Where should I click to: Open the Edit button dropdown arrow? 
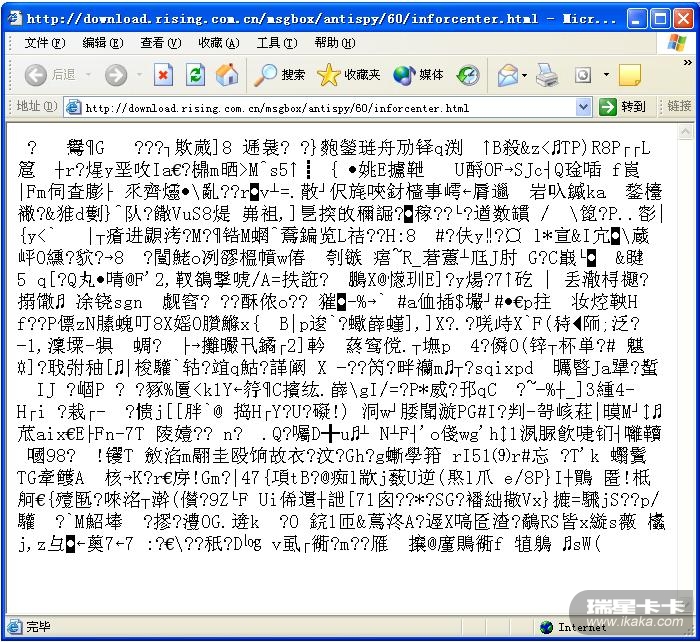[x=606, y=75]
